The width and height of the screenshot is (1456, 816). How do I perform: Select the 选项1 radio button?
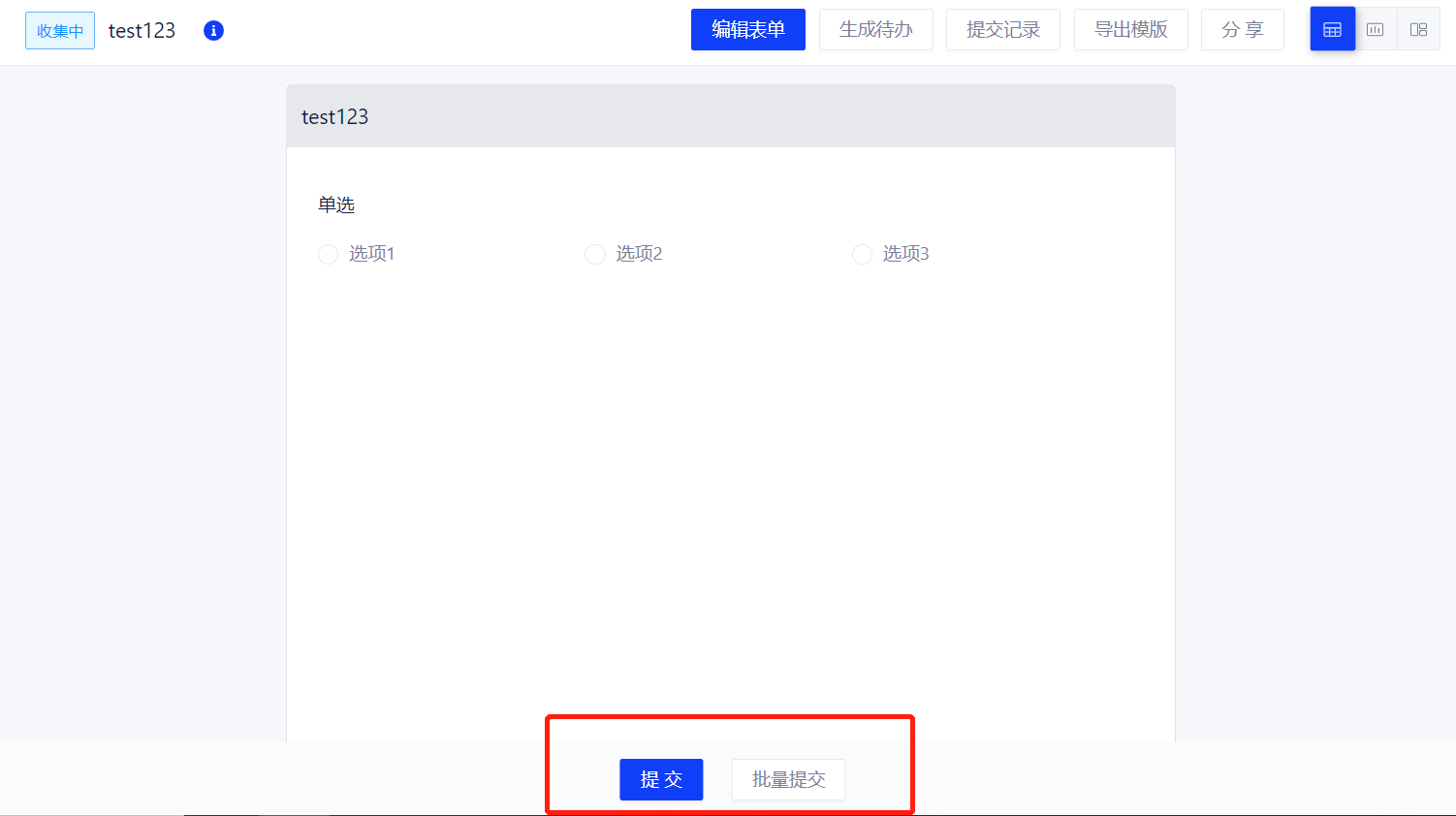[x=329, y=254]
